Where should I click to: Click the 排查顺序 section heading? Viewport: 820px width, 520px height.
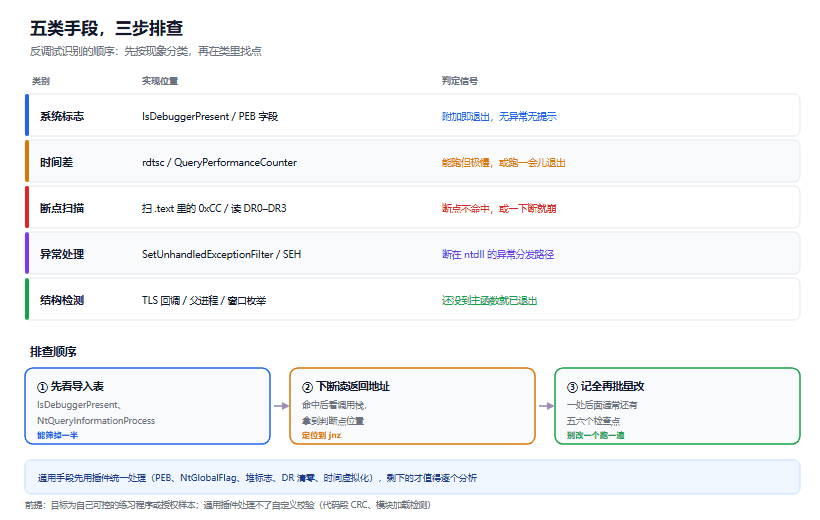[x=53, y=352]
